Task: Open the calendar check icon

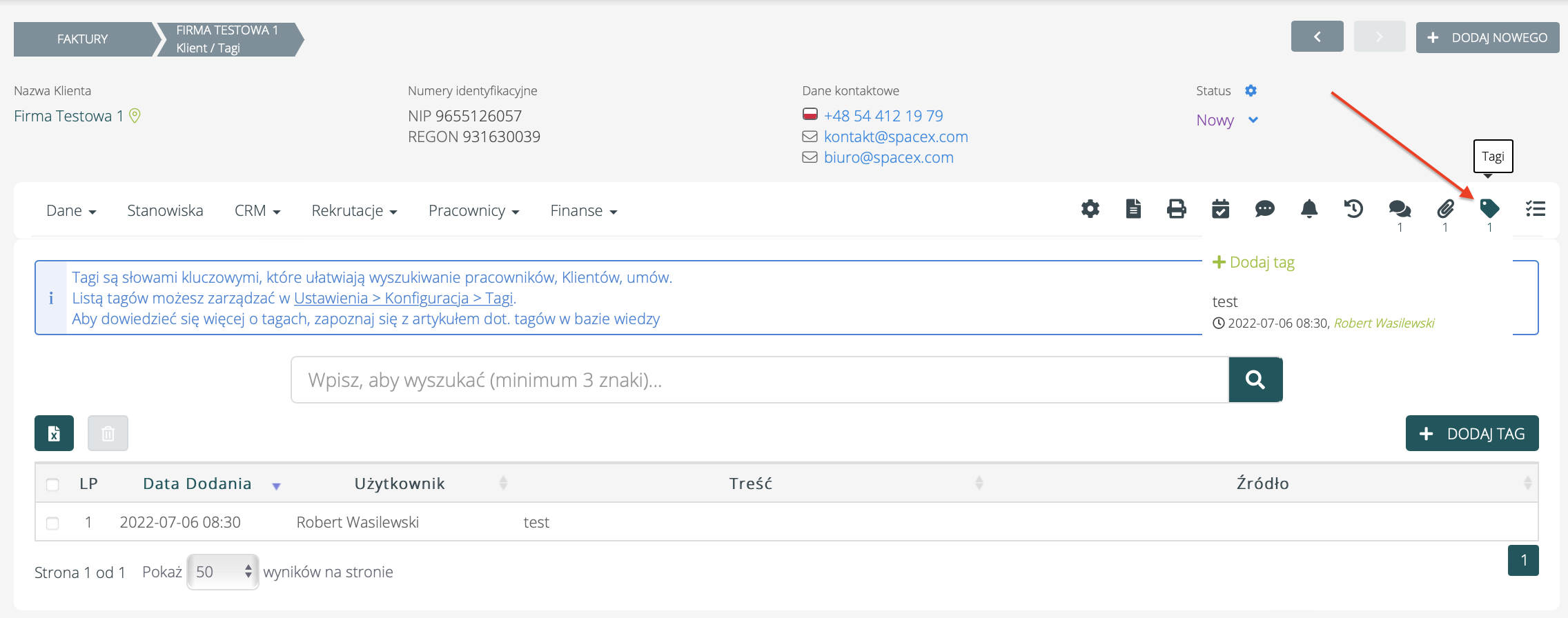Action: [1220, 209]
